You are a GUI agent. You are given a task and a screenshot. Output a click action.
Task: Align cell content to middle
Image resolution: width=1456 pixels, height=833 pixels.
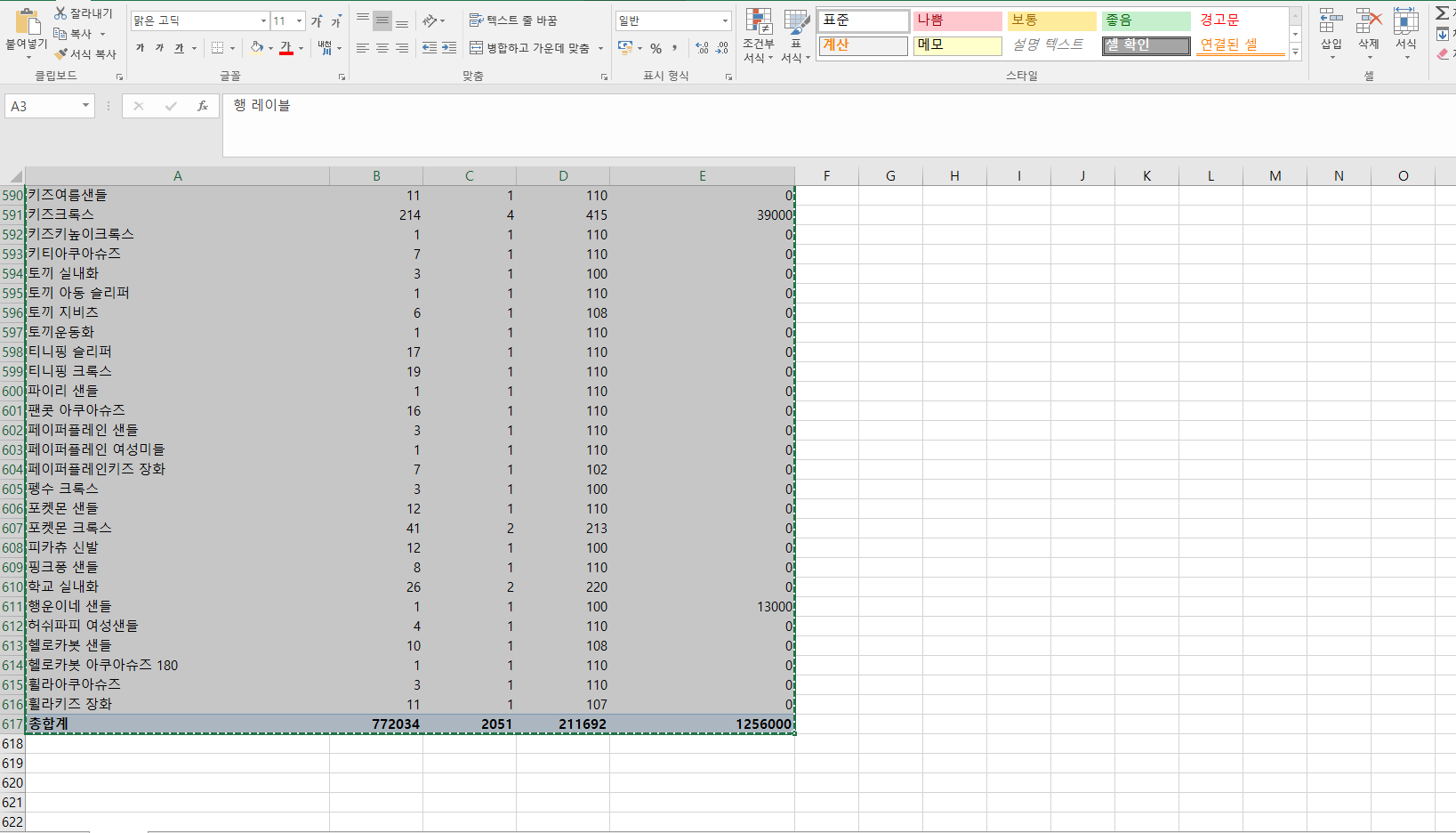pyautogui.click(x=382, y=20)
